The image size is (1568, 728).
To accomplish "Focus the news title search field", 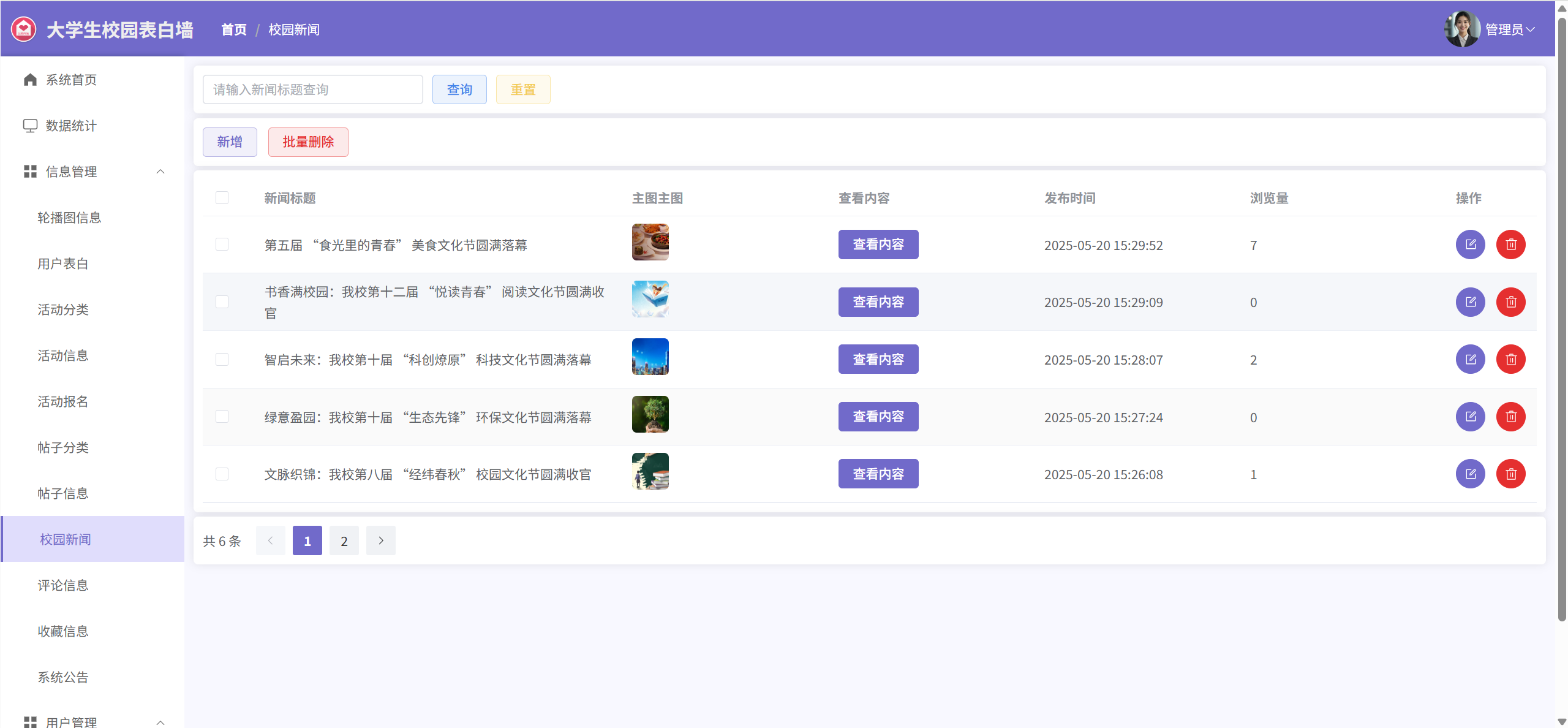I will tap(312, 89).
